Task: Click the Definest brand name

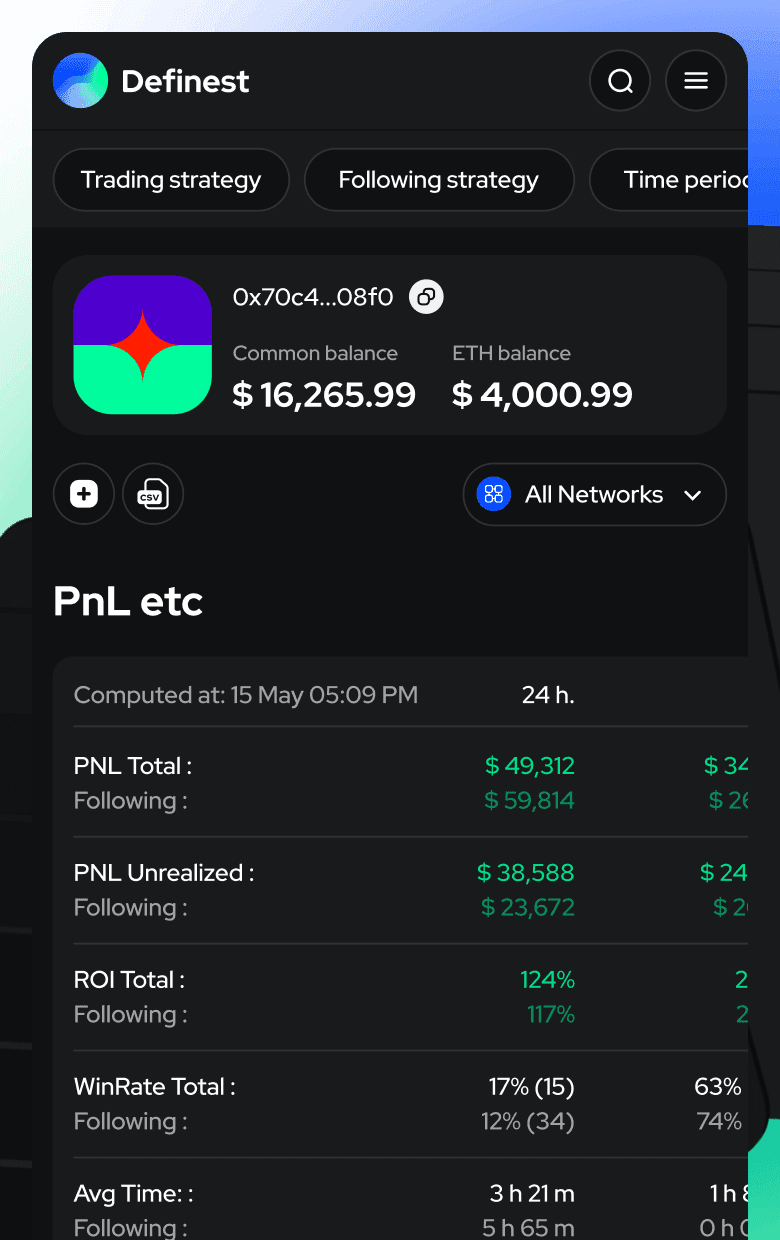Action: (185, 81)
